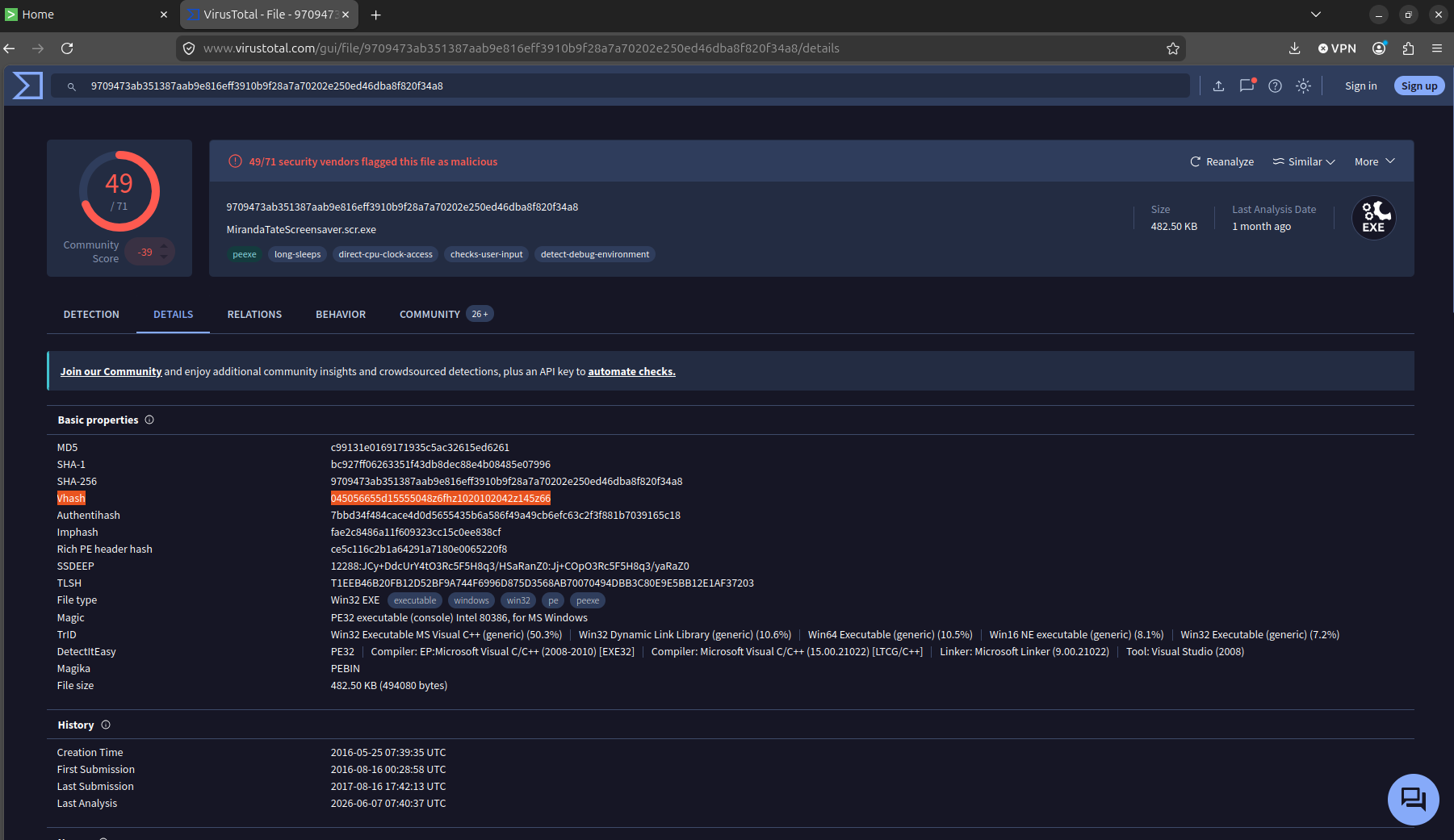Switch to the DETAILS tab
This screenshot has width=1454, height=840.
[x=174, y=314]
